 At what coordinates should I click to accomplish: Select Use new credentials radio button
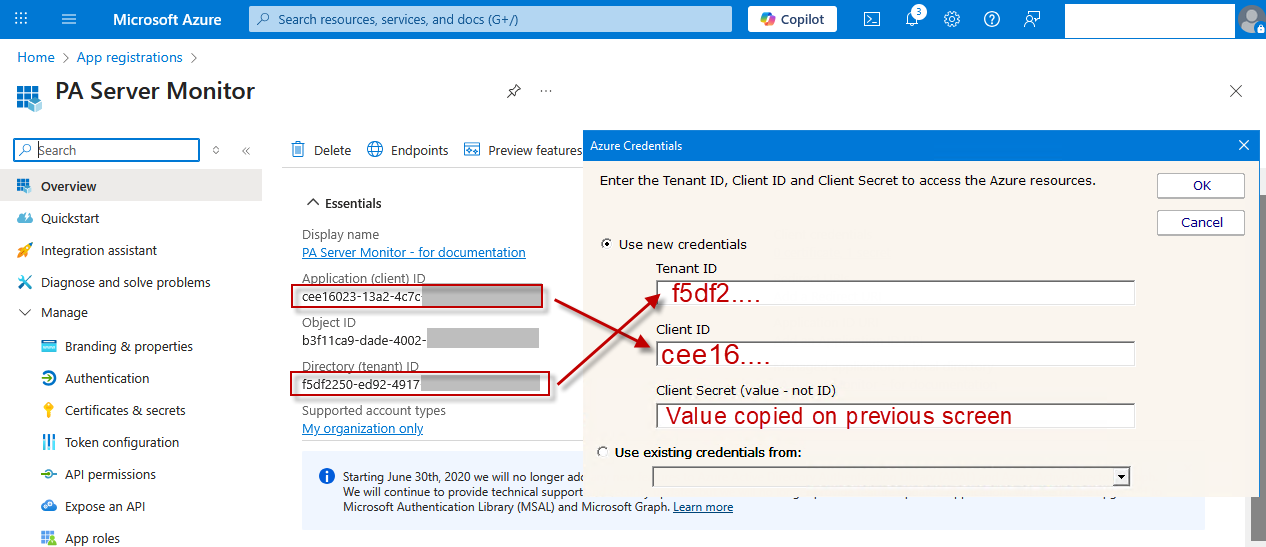tap(606, 244)
